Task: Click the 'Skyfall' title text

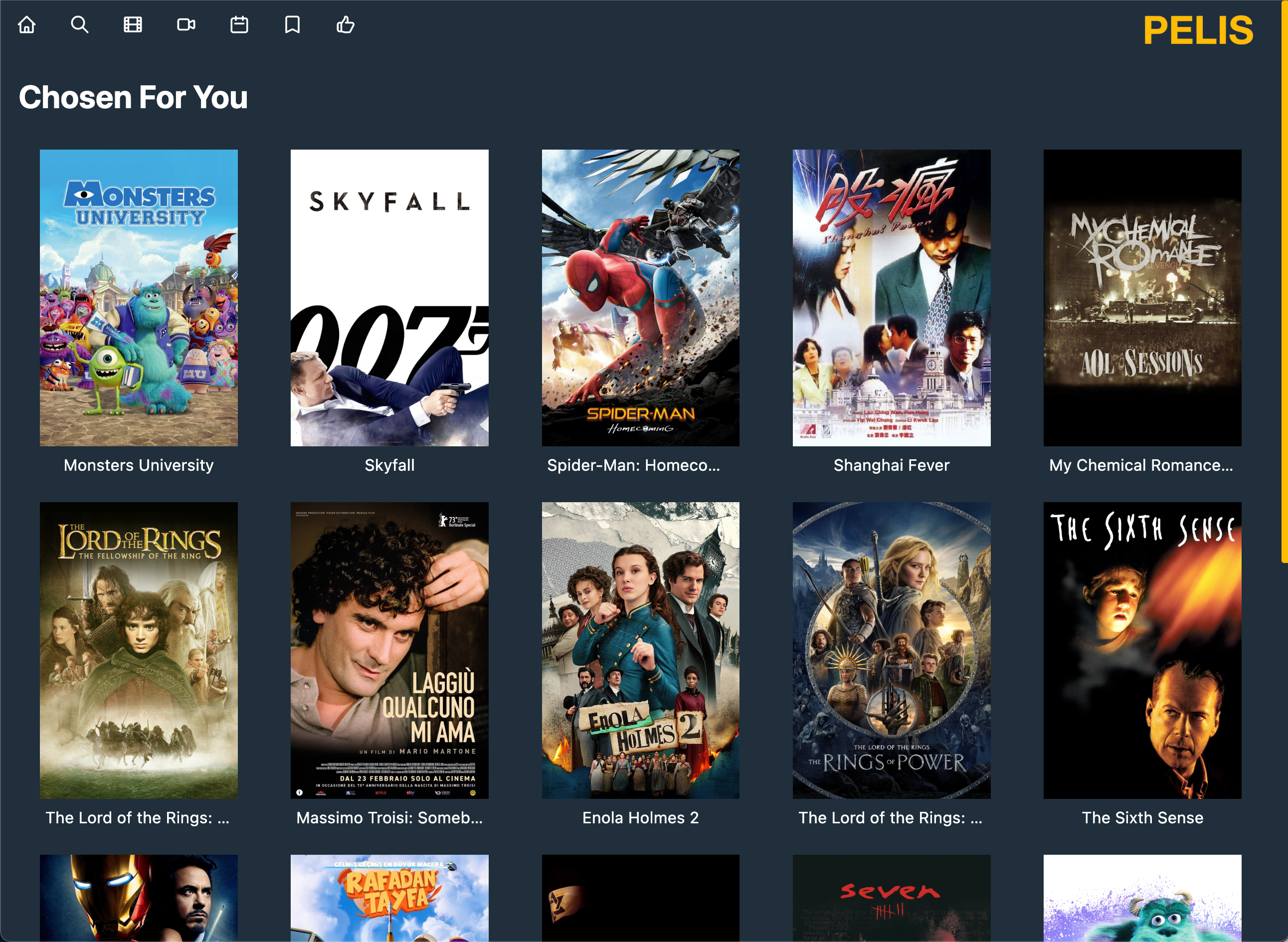Action: tap(389, 465)
